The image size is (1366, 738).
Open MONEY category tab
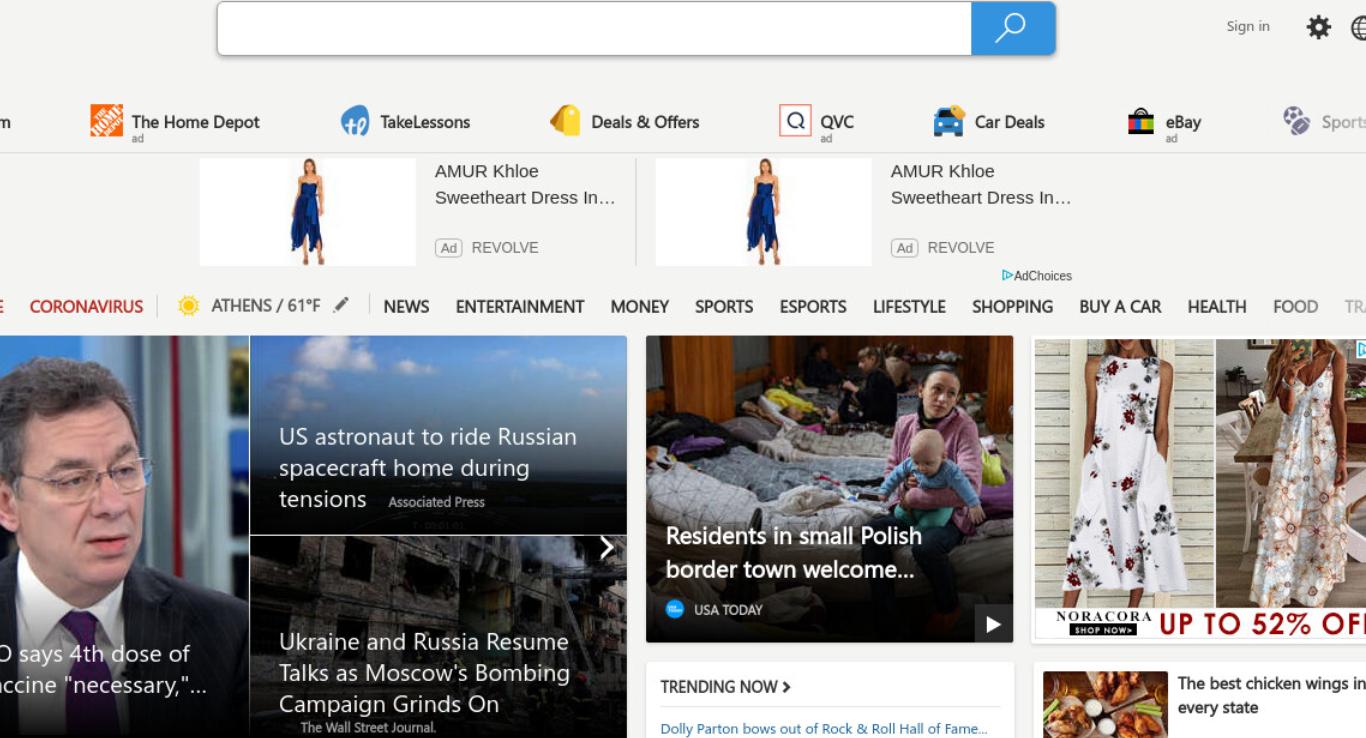tap(639, 307)
